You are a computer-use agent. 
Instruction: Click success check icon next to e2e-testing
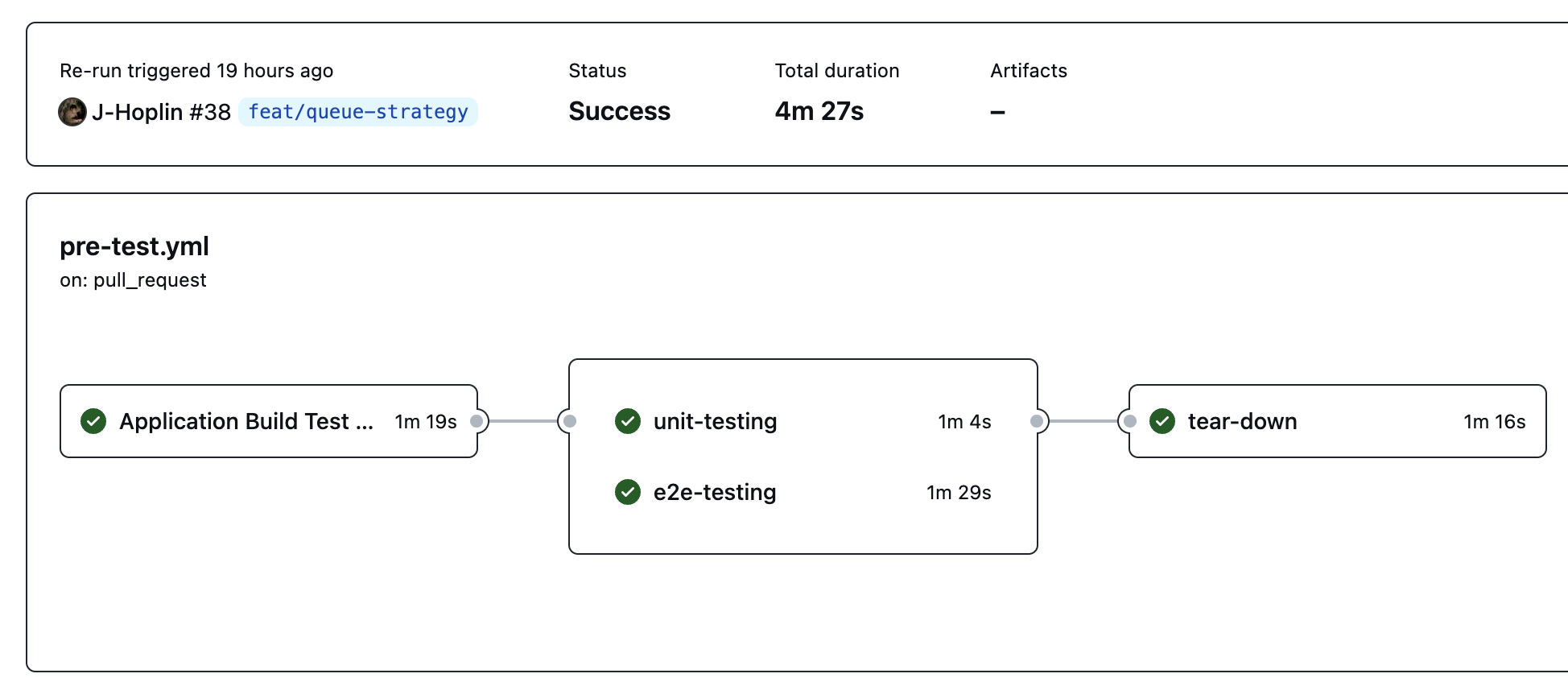(x=628, y=492)
